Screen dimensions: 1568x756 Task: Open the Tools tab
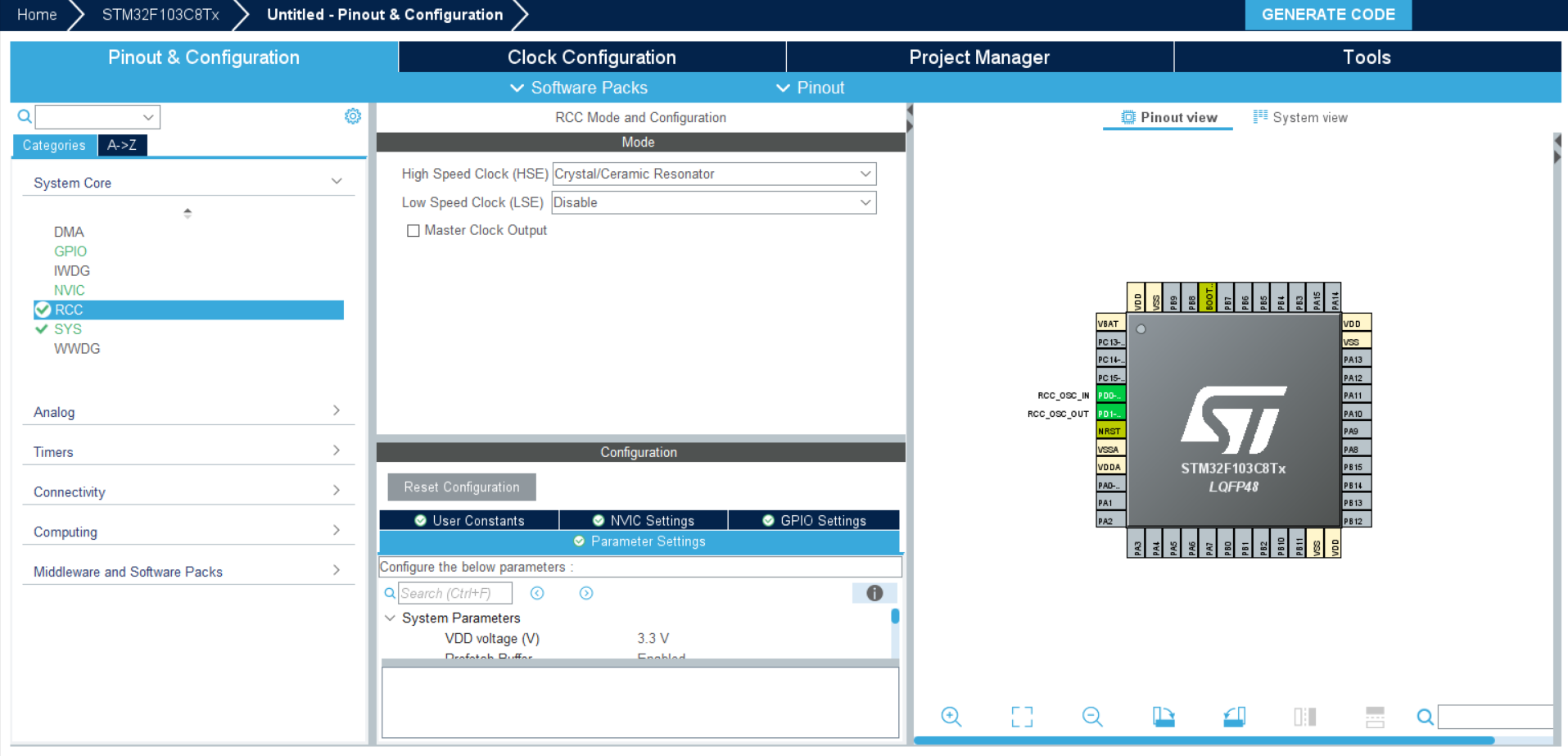coord(1367,57)
